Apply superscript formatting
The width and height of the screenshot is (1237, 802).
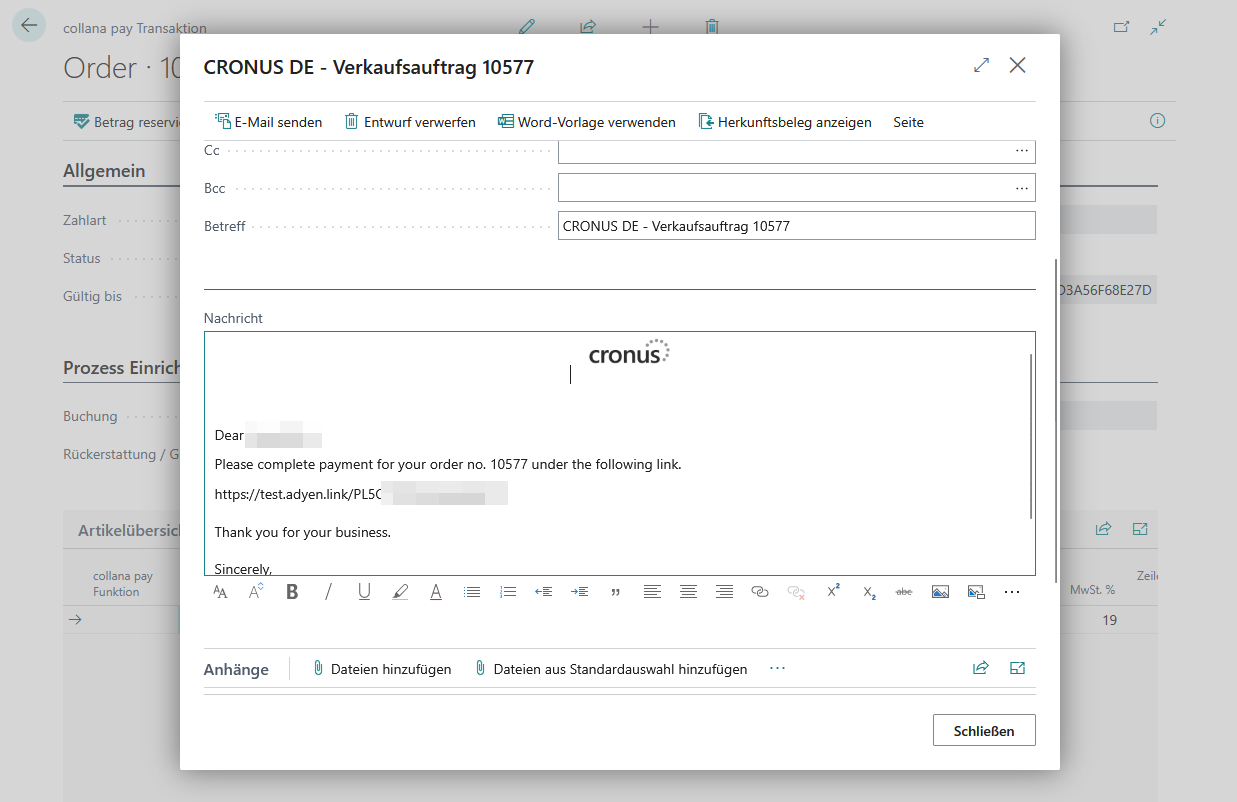[x=832, y=592]
